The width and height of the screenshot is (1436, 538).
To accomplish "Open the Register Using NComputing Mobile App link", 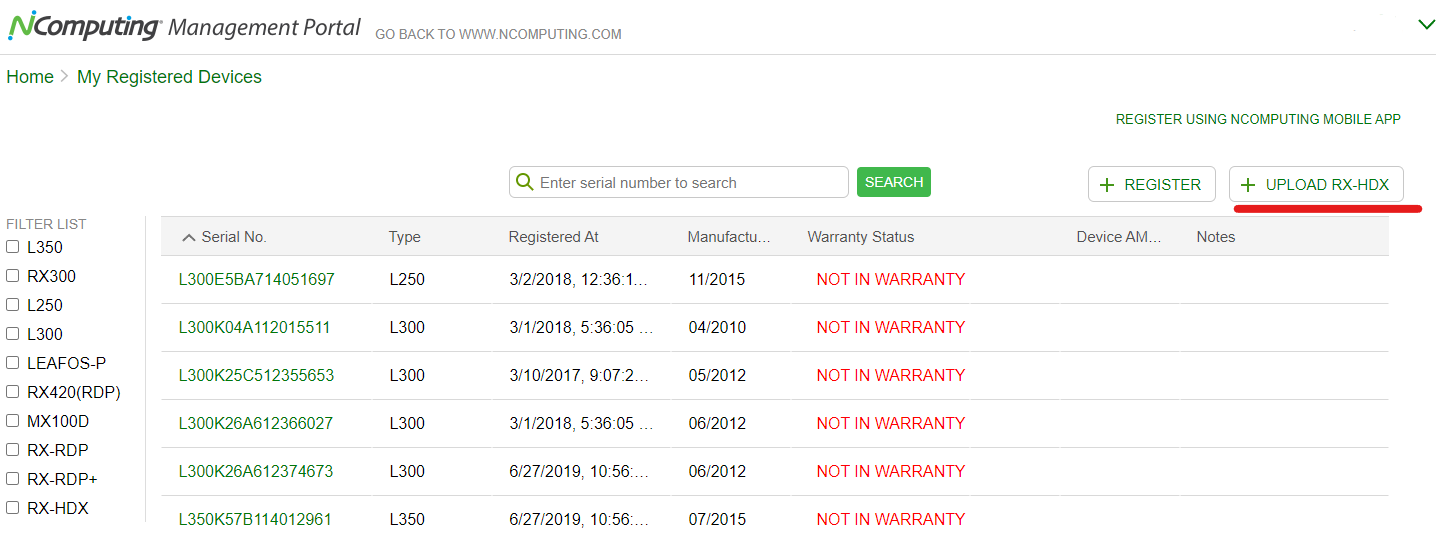I will pyautogui.click(x=1258, y=119).
